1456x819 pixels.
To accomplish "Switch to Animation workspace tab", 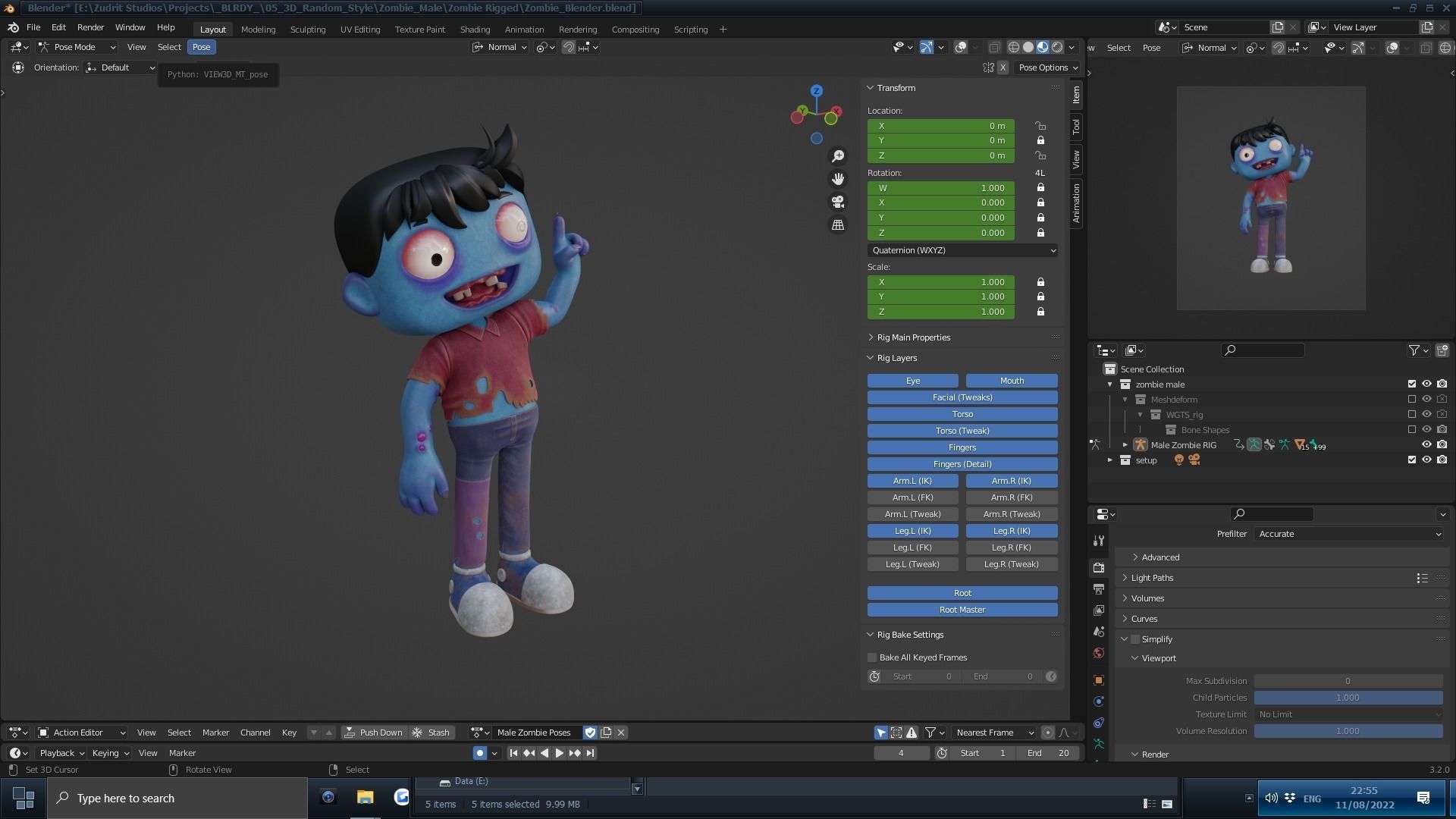I will tap(524, 30).
